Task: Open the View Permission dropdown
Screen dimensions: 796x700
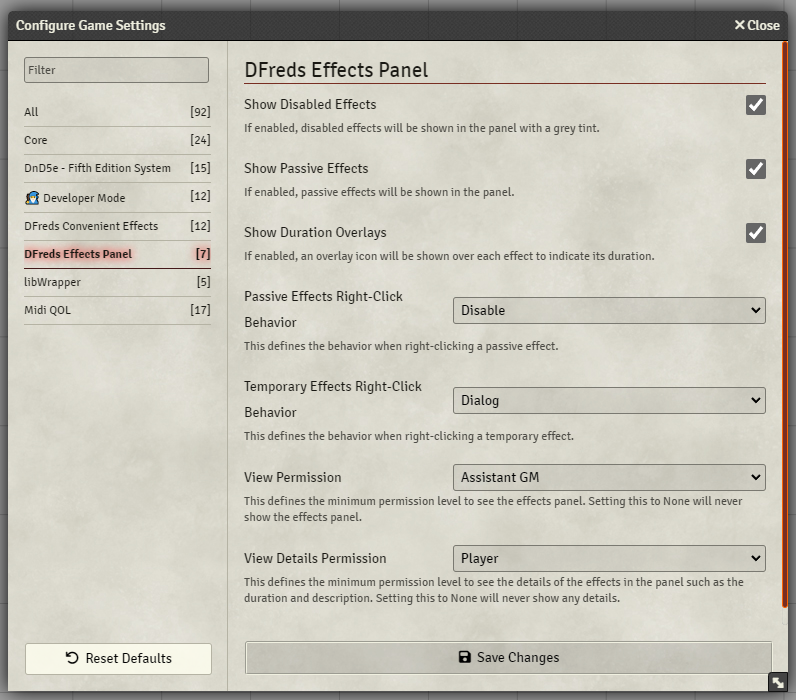Action: pos(609,477)
